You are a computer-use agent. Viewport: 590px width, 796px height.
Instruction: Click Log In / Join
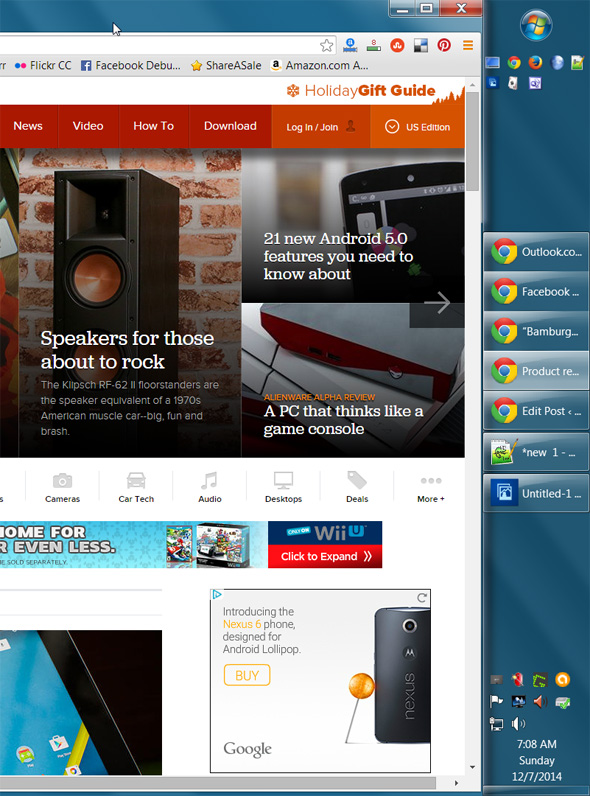coord(321,127)
